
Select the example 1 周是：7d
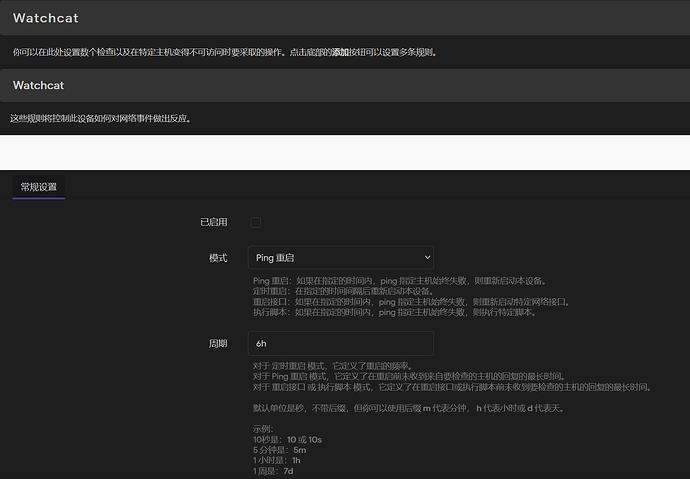tap(273, 471)
